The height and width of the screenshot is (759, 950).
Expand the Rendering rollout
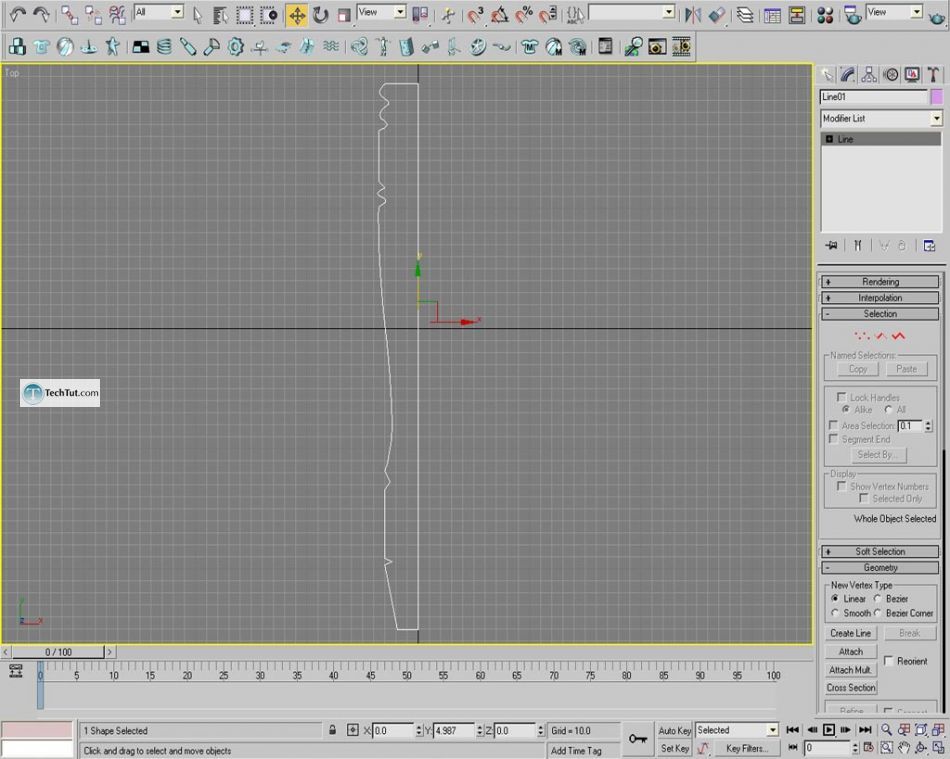(x=880, y=282)
